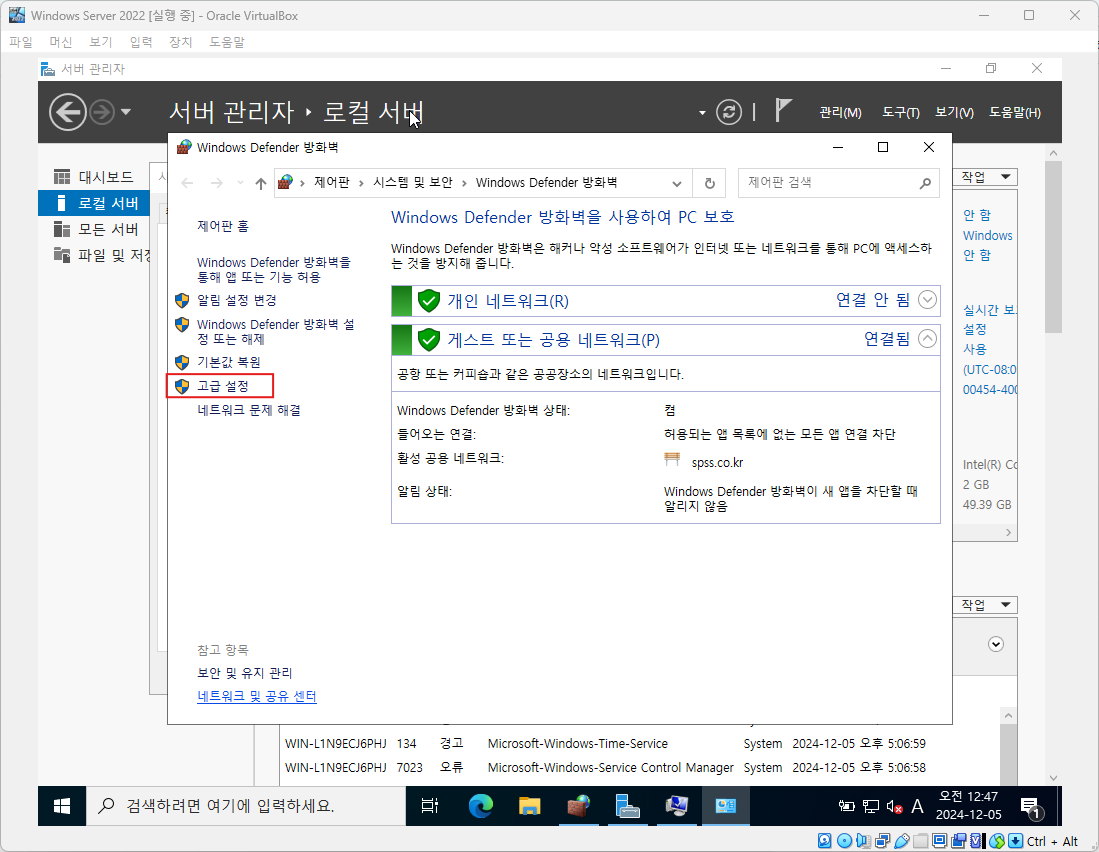Open the VirtualBox 장치 menu

pyautogui.click(x=180, y=42)
